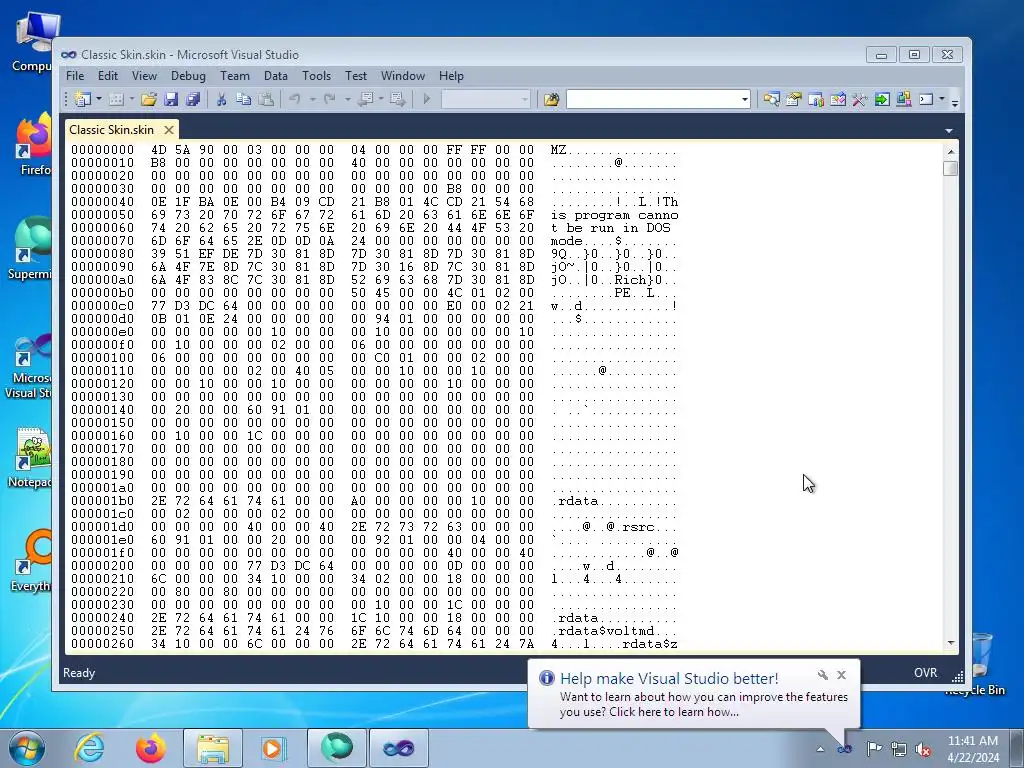Open Firefox from the taskbar

pyautogui.click(x=151, y=748)
